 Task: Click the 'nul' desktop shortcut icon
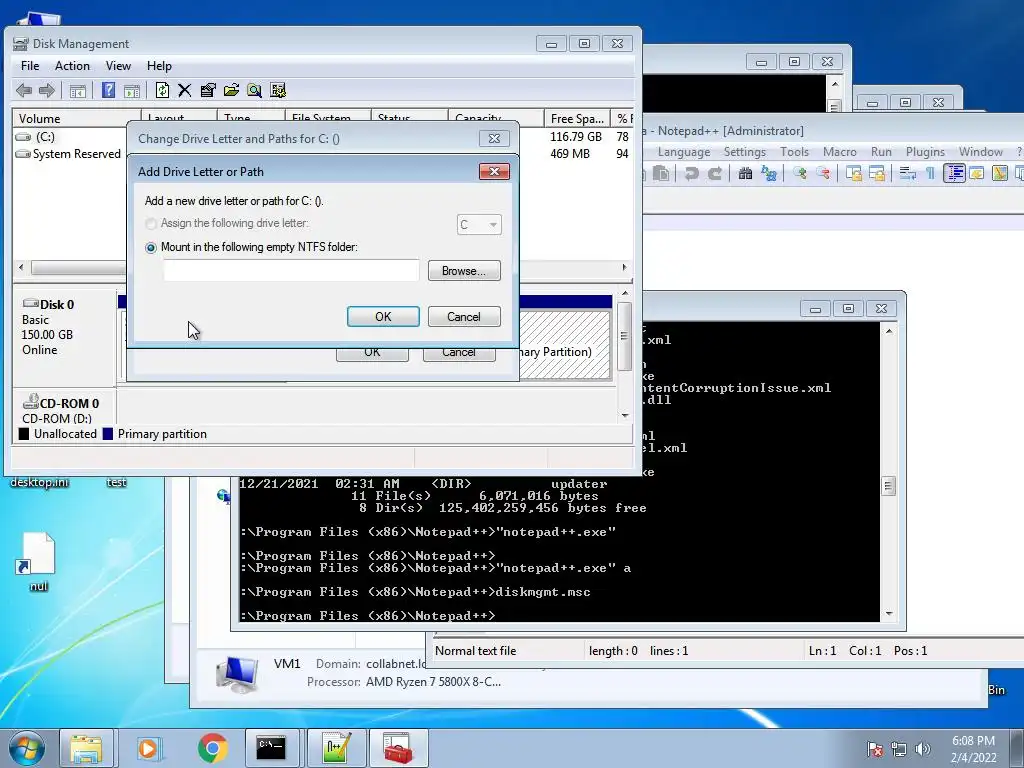pyautogui.click(x=38, y=562)
